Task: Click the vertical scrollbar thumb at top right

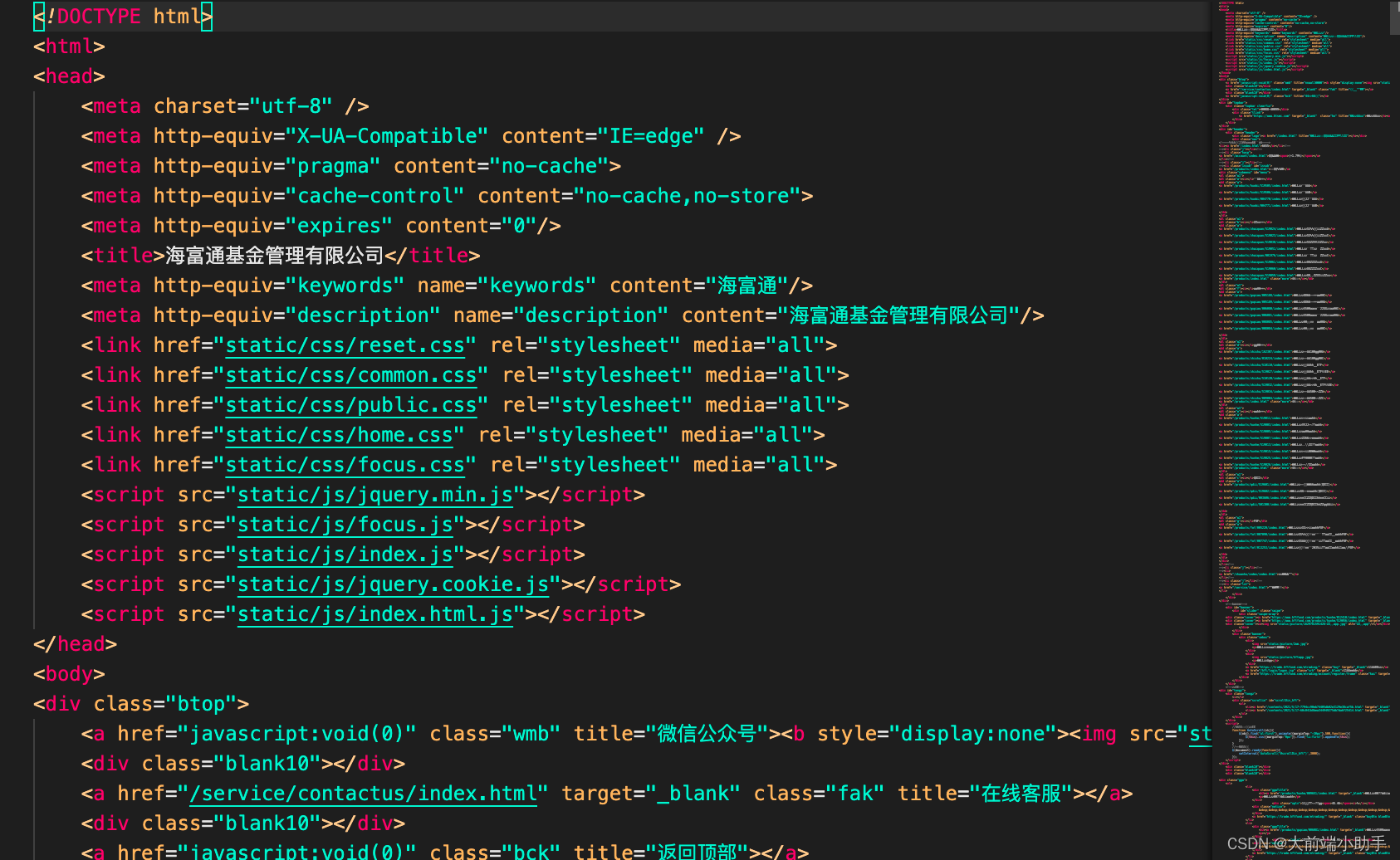Action: (x=1395, y=17)
